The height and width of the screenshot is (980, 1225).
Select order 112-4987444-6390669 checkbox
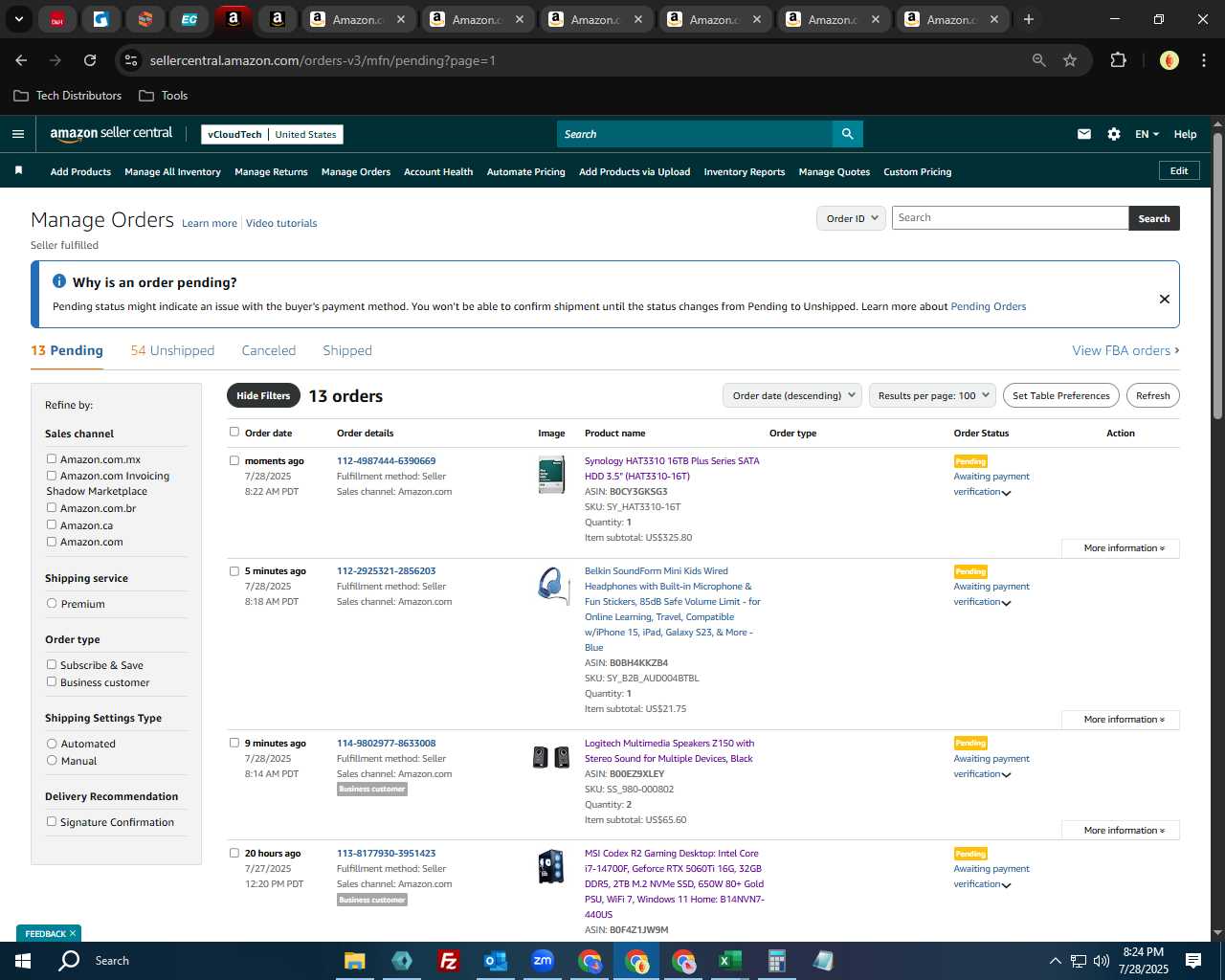pyautogui.click(x=234, y=460)
